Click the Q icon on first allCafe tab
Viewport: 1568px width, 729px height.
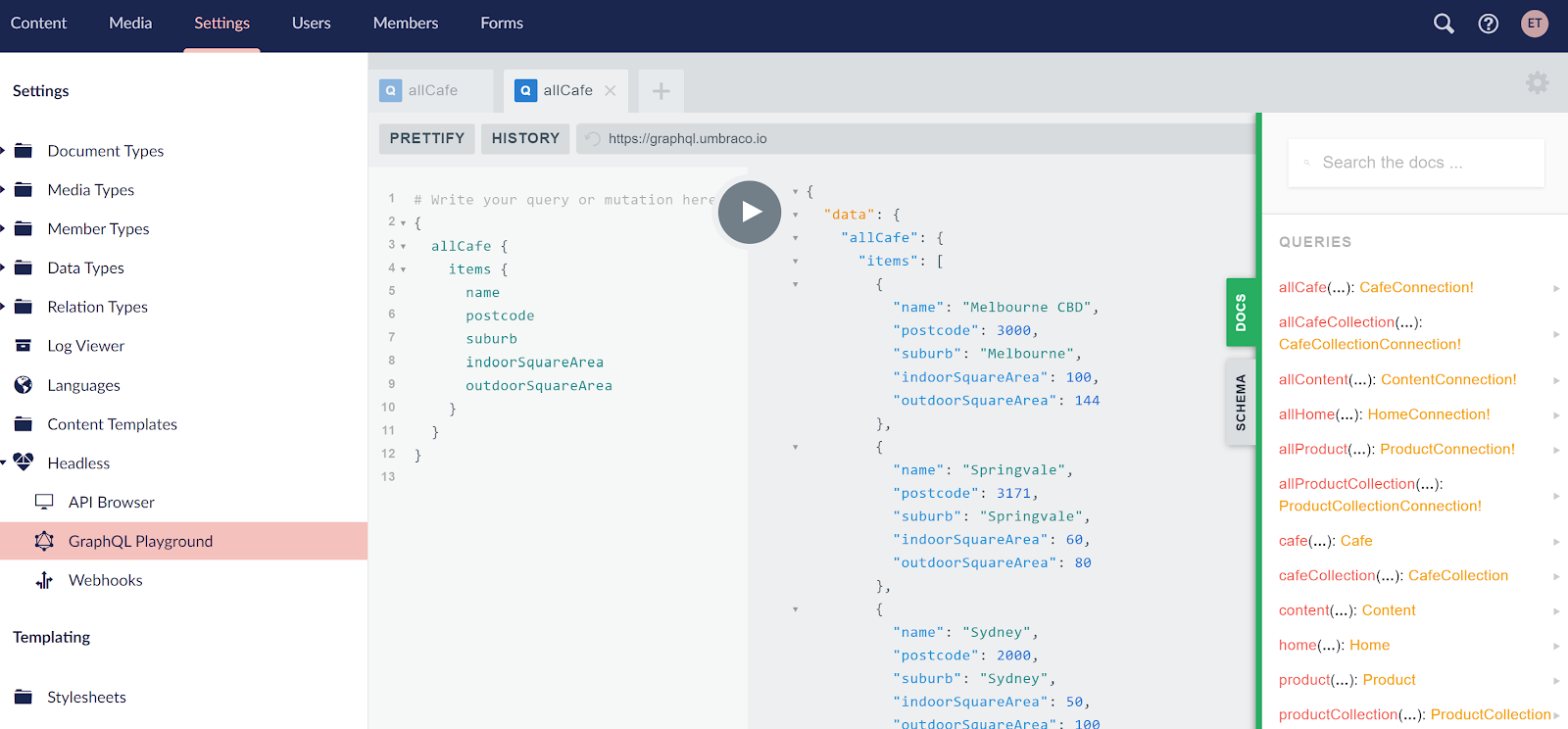(390, 90)
